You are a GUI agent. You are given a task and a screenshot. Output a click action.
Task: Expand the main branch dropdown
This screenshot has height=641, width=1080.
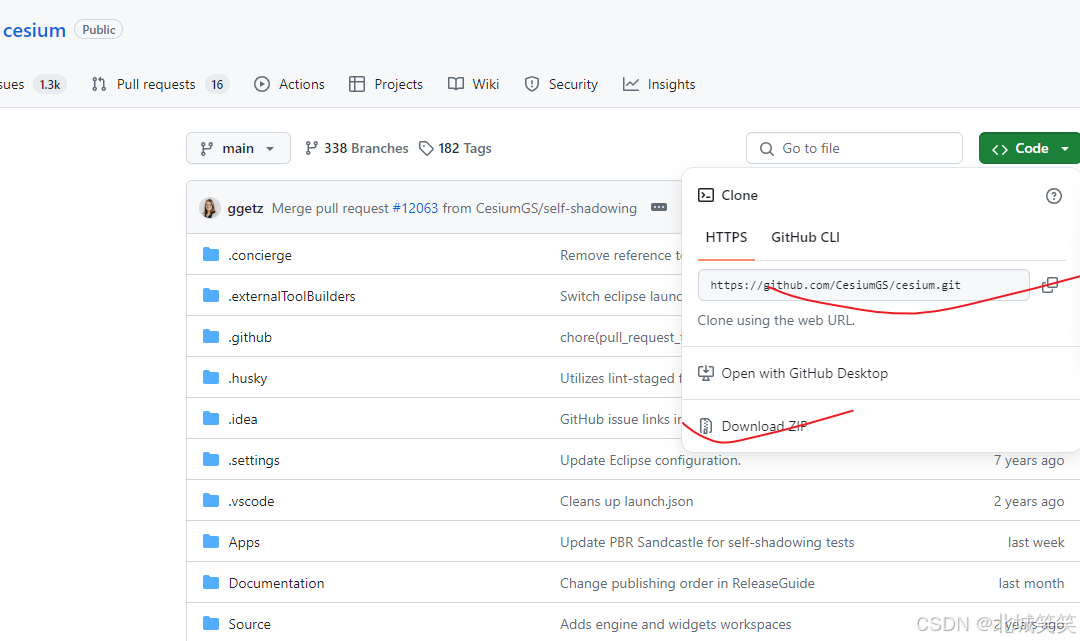(238, 148)
